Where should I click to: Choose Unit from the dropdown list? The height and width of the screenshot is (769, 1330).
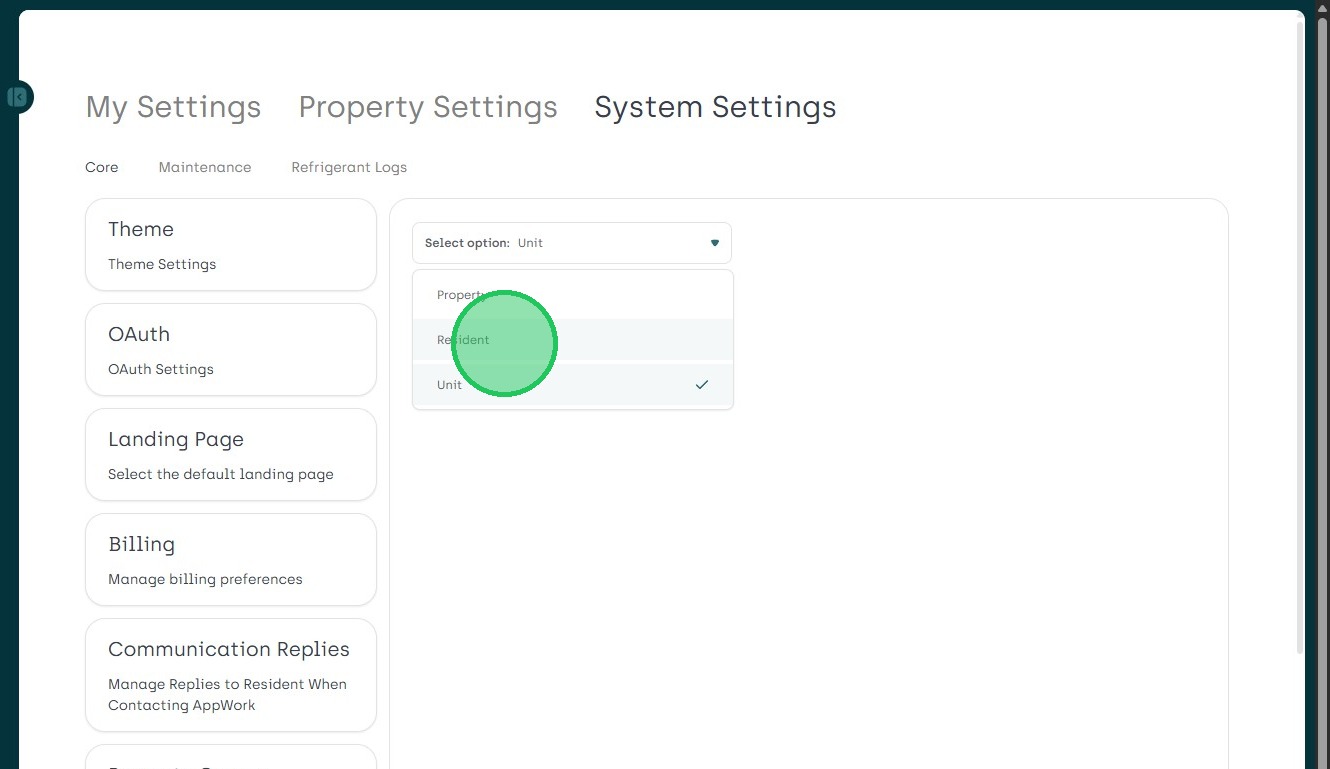[573, 385]
